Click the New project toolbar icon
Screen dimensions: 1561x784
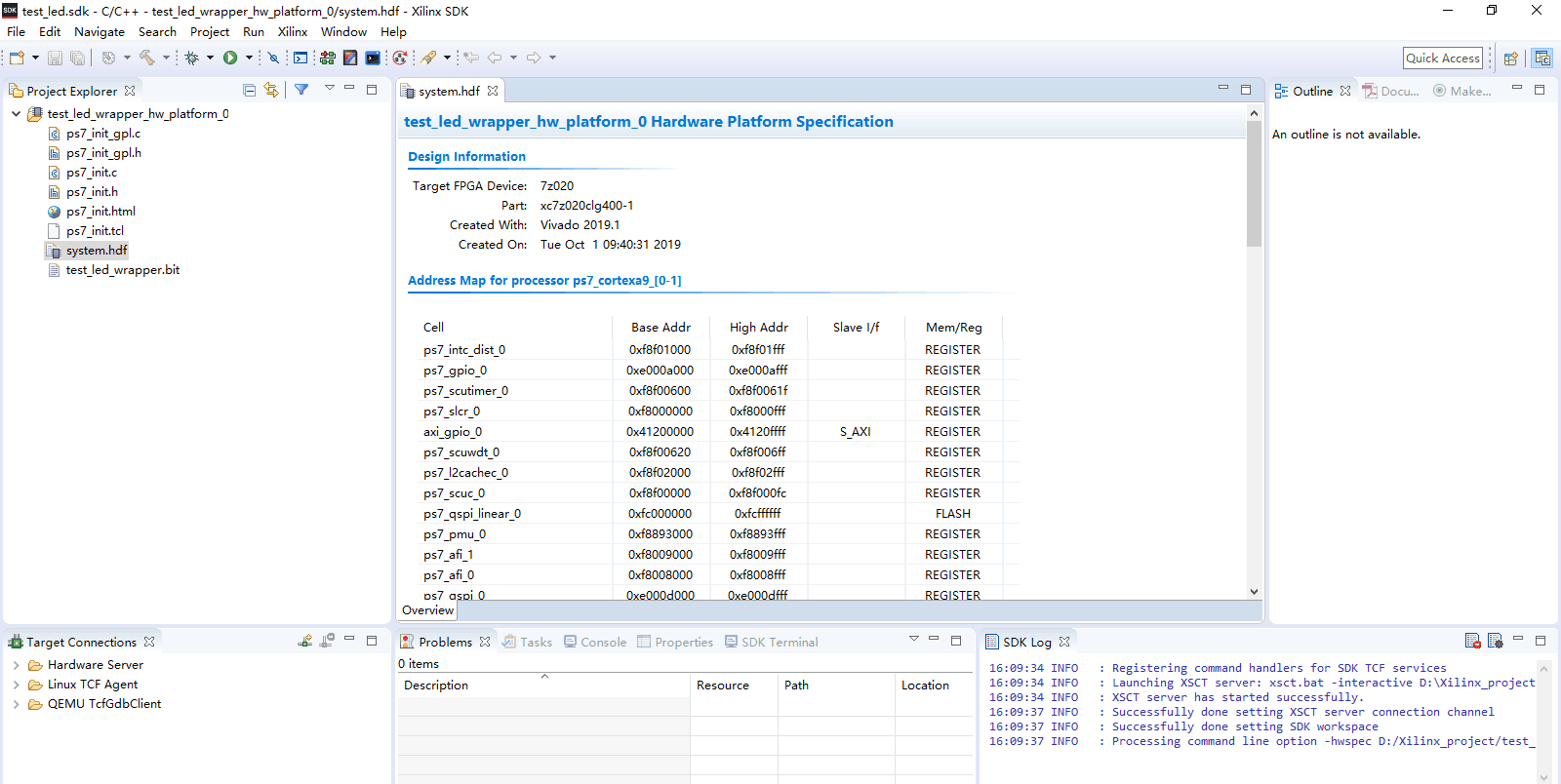[17, 58]
